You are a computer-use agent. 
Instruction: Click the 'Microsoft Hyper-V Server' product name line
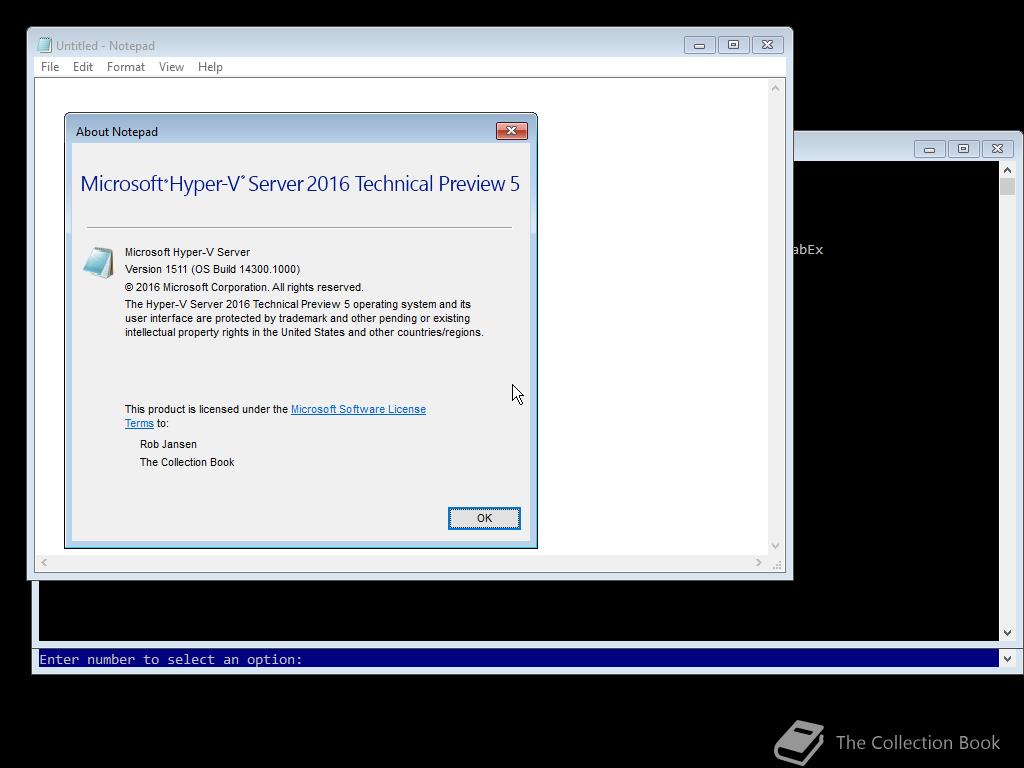coord(187,252)
